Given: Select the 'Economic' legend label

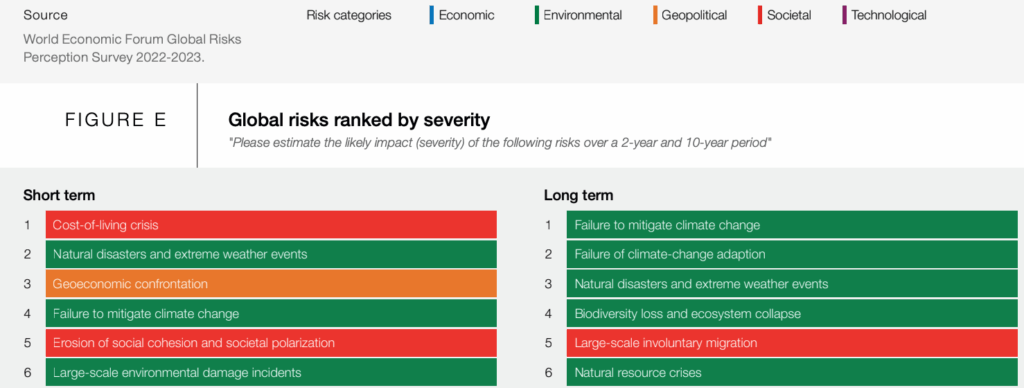Looking at the screenshot, I should tap(466, 15).
